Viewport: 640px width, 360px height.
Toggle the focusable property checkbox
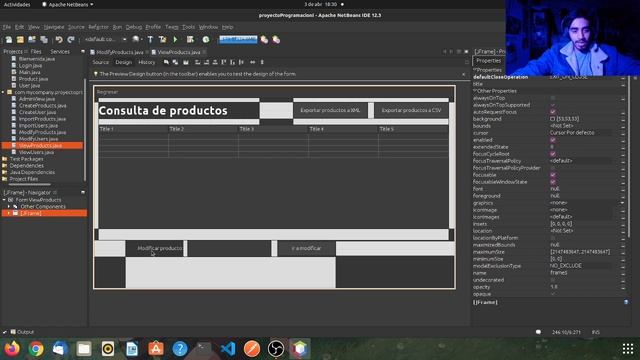(553, 175)
